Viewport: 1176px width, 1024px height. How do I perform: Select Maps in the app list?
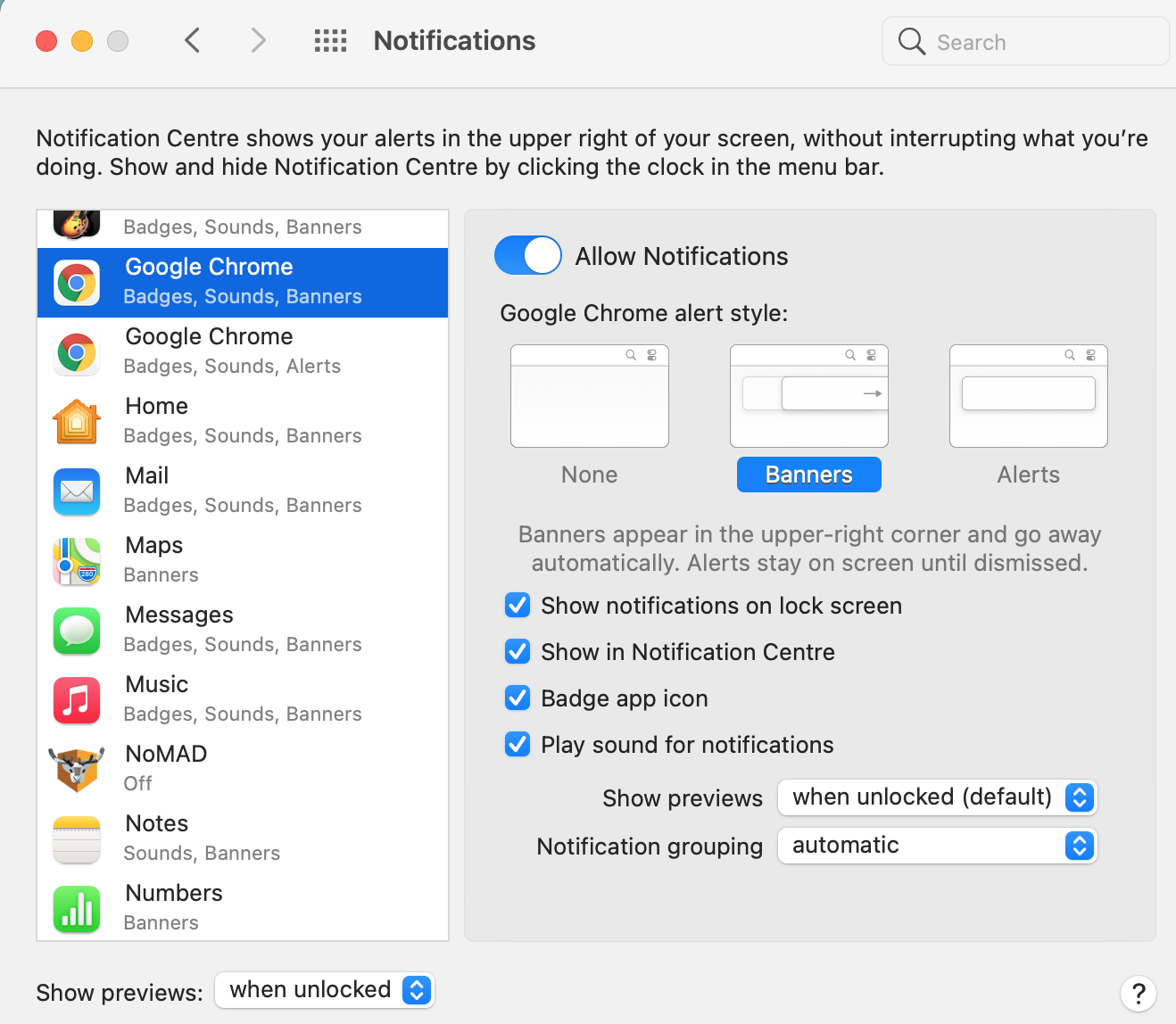243,561
